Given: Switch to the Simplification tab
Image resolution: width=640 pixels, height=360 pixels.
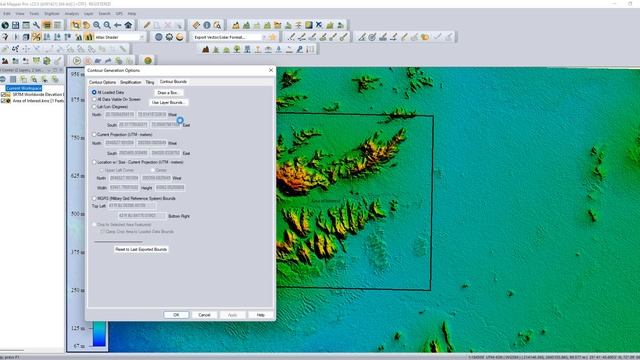Looking at the screenshot, I should pos(131,82).
